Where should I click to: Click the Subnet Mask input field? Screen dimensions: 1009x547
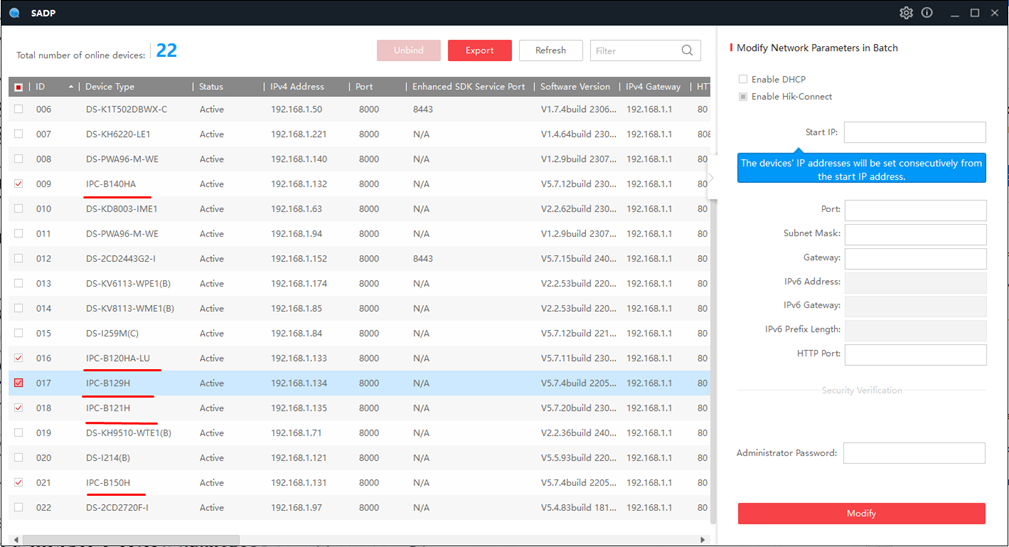pos(915,234)
